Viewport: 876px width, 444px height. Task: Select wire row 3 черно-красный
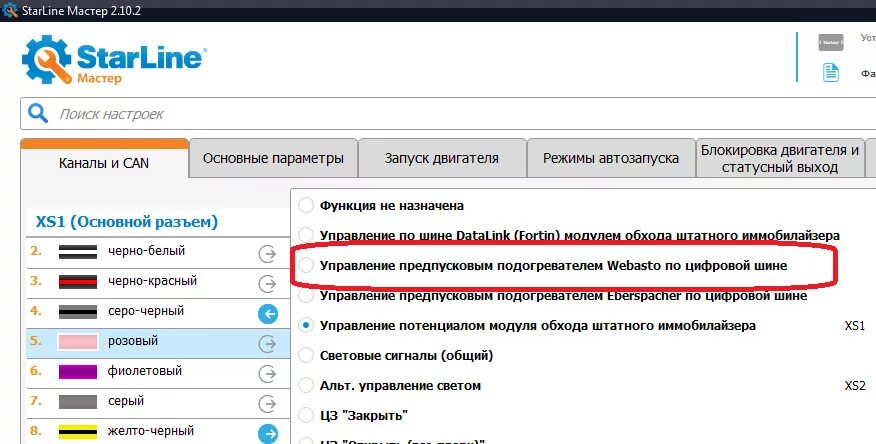pyautogui.click(x=158, y=283)
